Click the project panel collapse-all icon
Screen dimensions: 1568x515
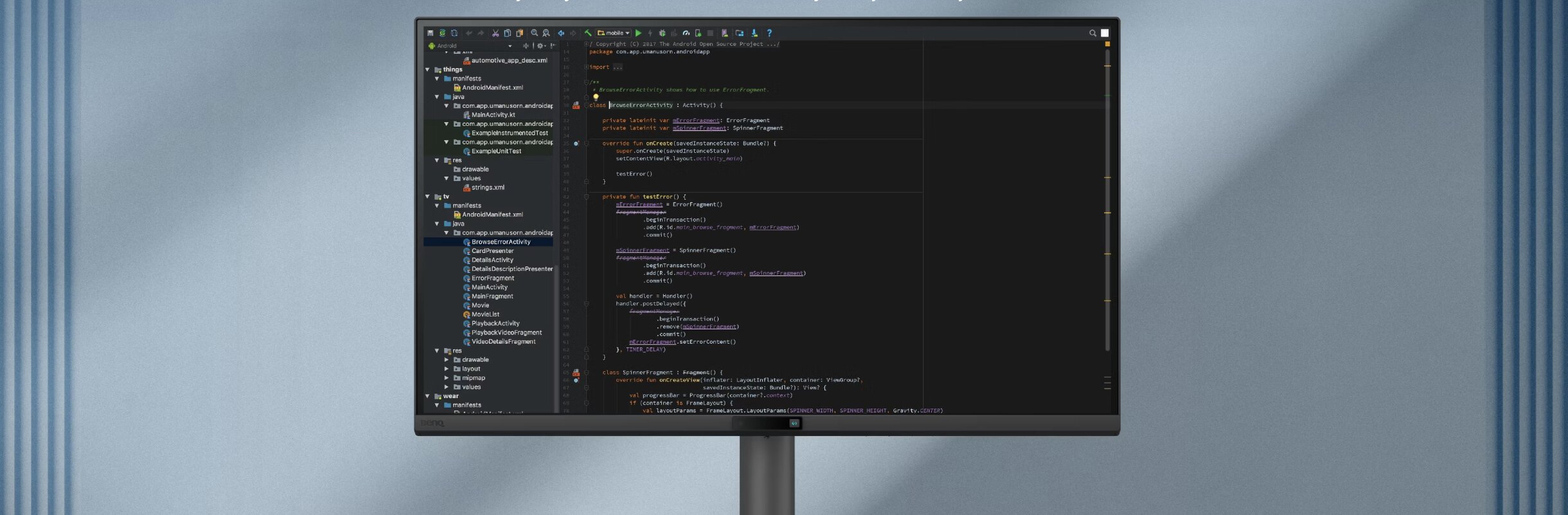[x=526, y=46]
